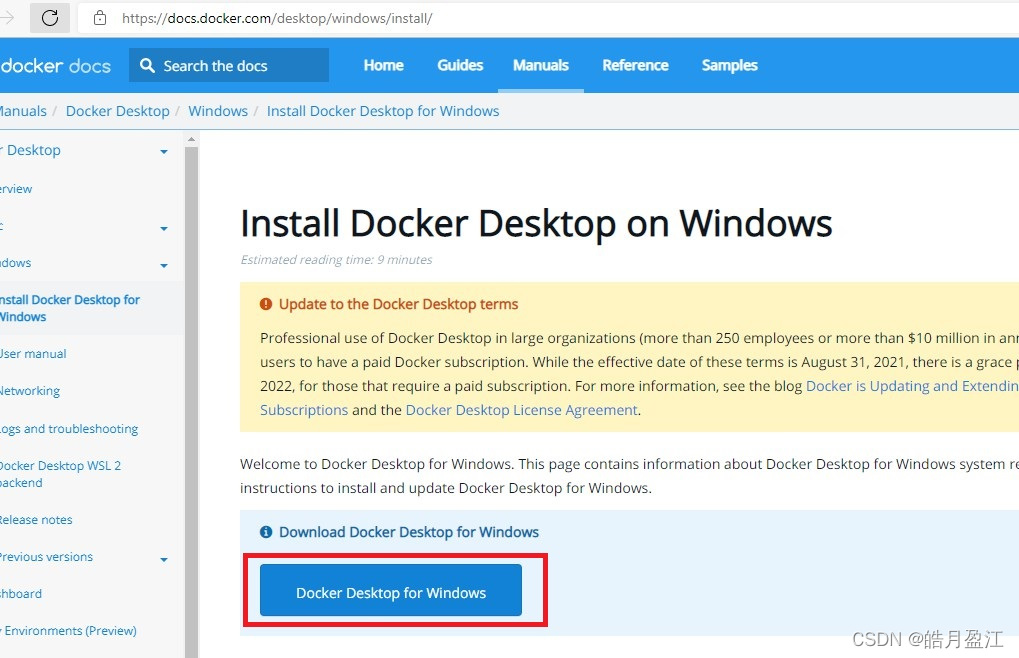The image size is (1019, 658).
Task: Open the Docker Desktop License Agreement link
Action: click(x=521, y=410)
